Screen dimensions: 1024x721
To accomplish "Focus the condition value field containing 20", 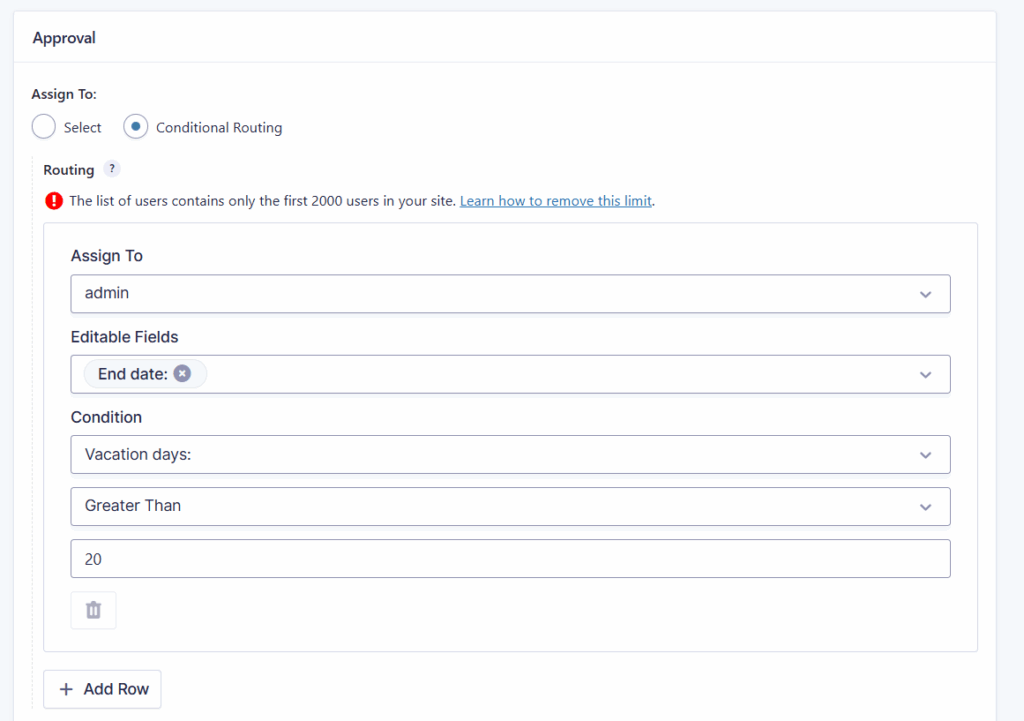I will tap(510, 559).
